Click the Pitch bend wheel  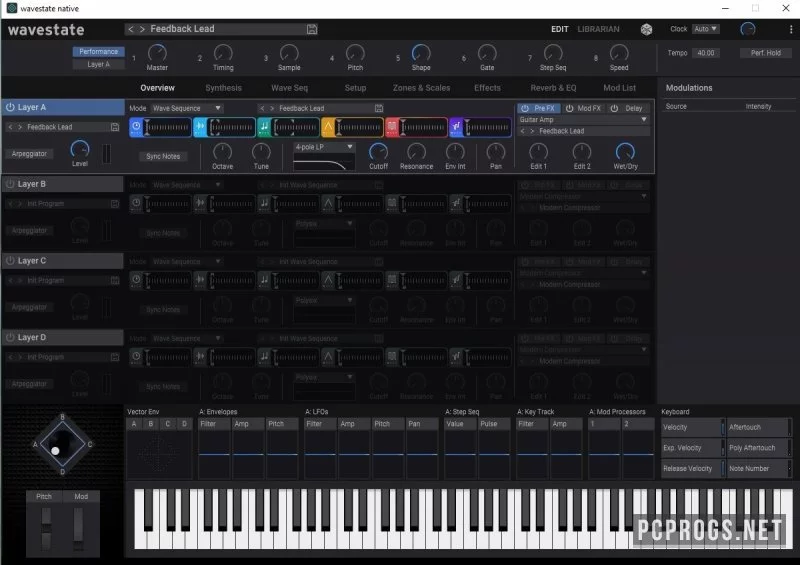click(46, 529)
